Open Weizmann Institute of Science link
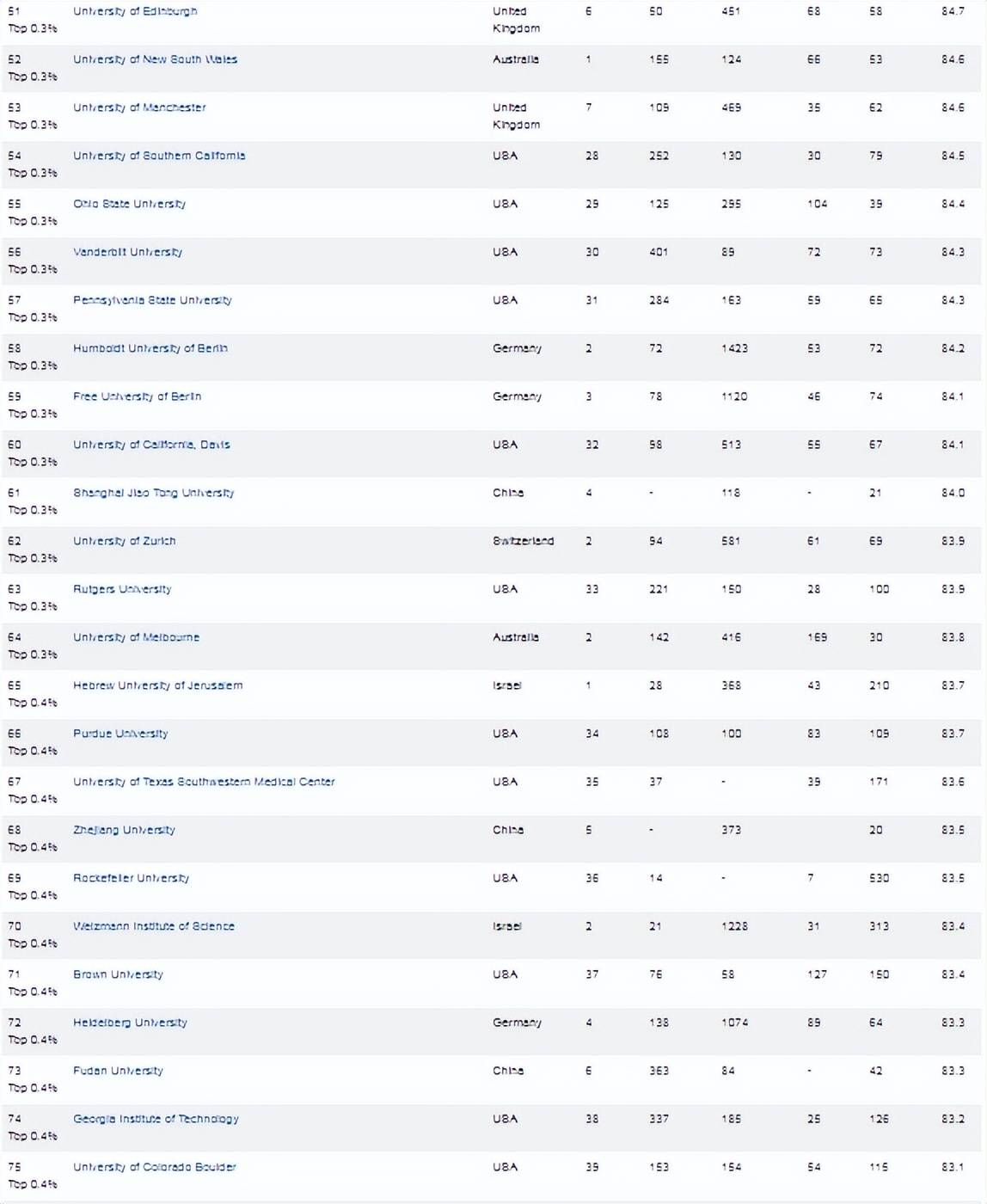The image size is (987, 1204). point(153,926)
